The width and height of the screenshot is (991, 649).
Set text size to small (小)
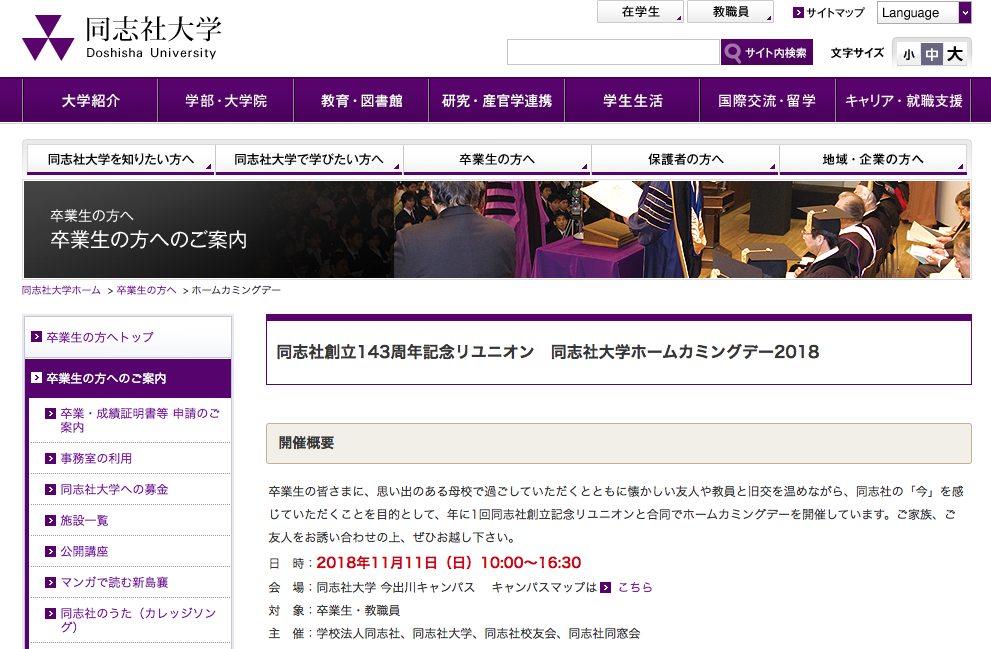click(x=908, y=54)
